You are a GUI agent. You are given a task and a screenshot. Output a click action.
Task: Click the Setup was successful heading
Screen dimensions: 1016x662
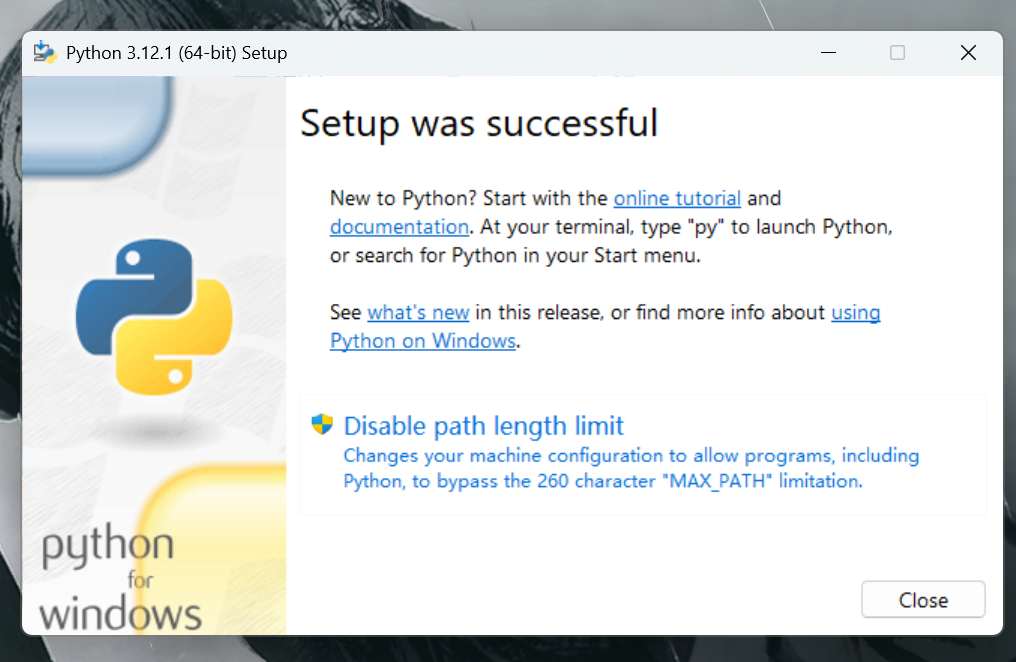point(479,123)
